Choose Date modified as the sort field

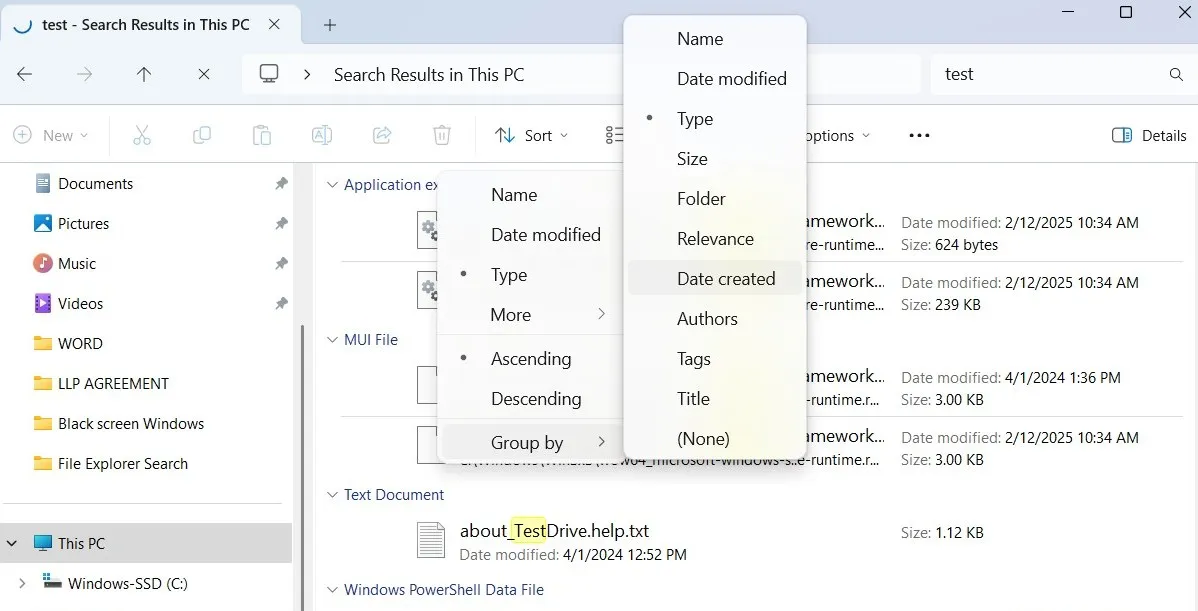point(546,234)
